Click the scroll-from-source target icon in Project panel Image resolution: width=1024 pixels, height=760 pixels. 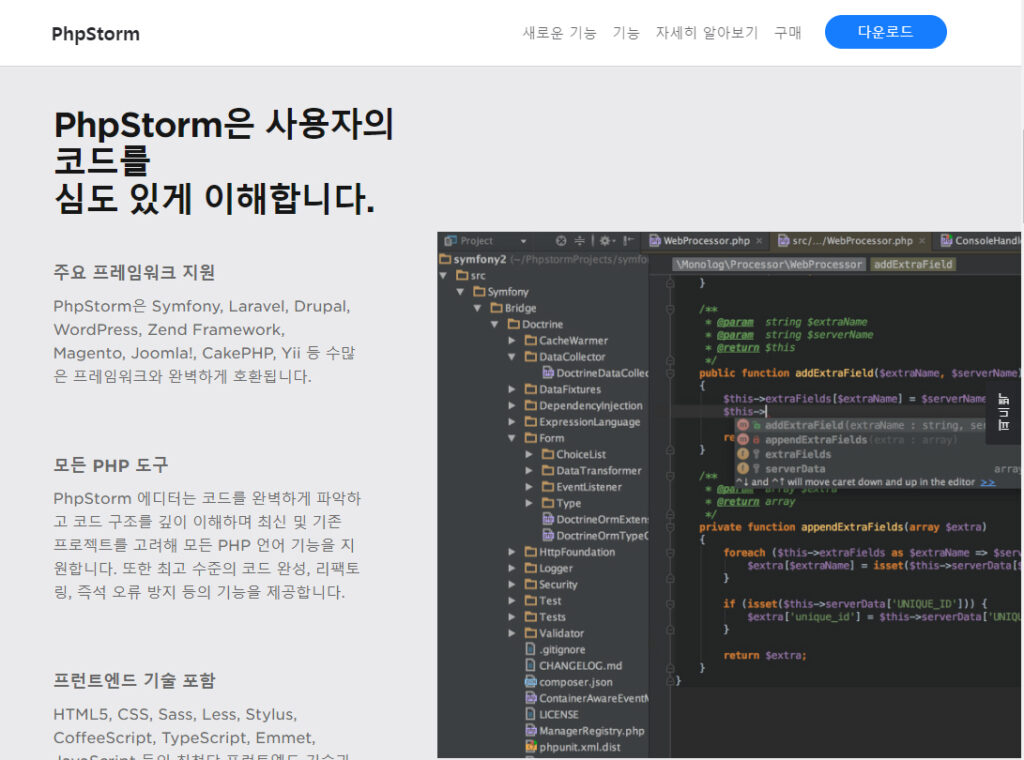click(x=561, y=241)
